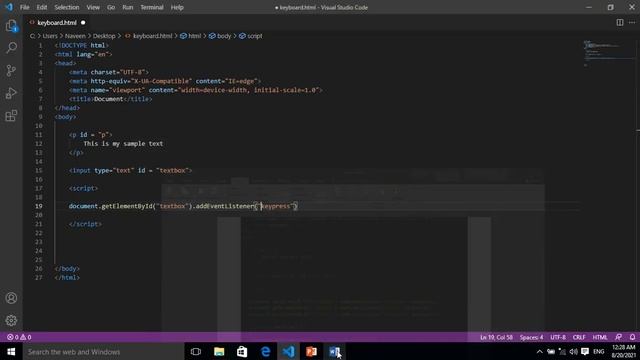Open Action Center notifications icon
Viewport: 640px width, 360px height.
point(585,351)
